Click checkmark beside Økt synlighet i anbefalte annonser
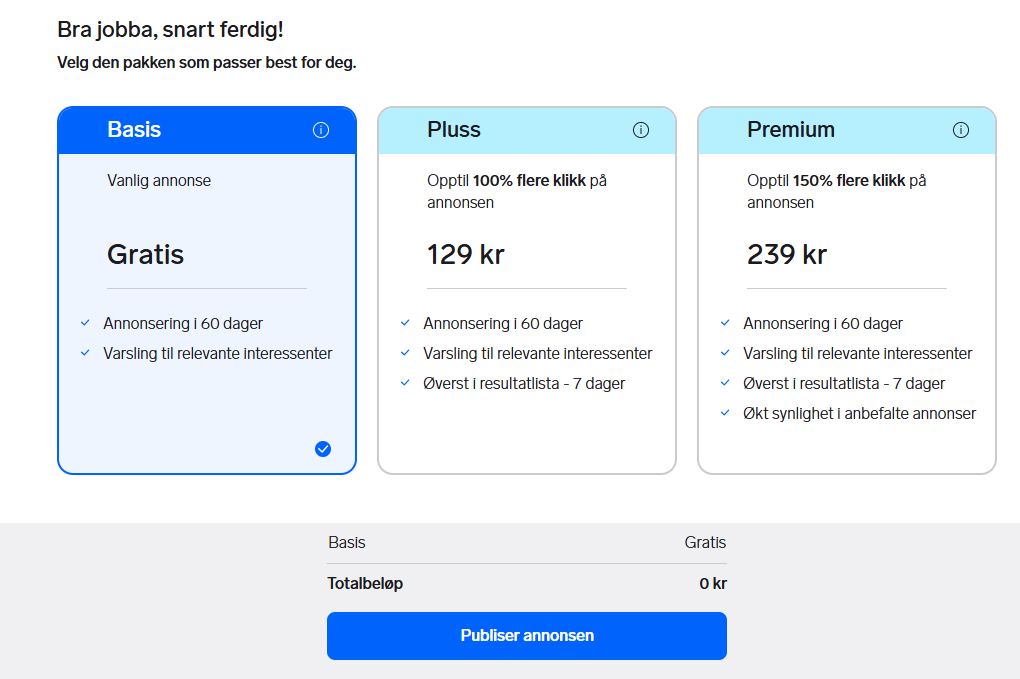The image size is (1020, 679). tap(725, 413)
